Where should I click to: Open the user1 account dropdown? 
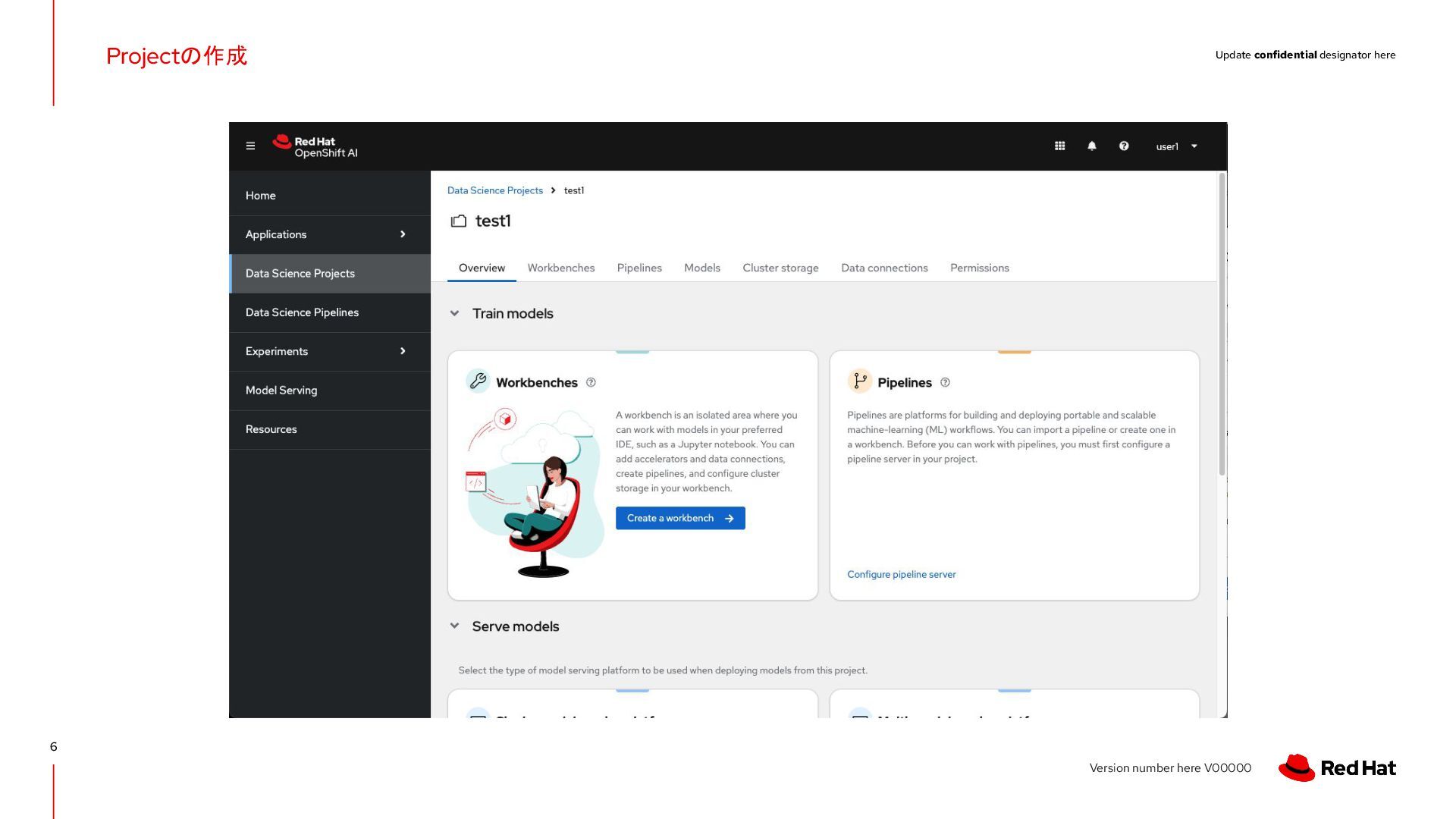pos(1176,146)
